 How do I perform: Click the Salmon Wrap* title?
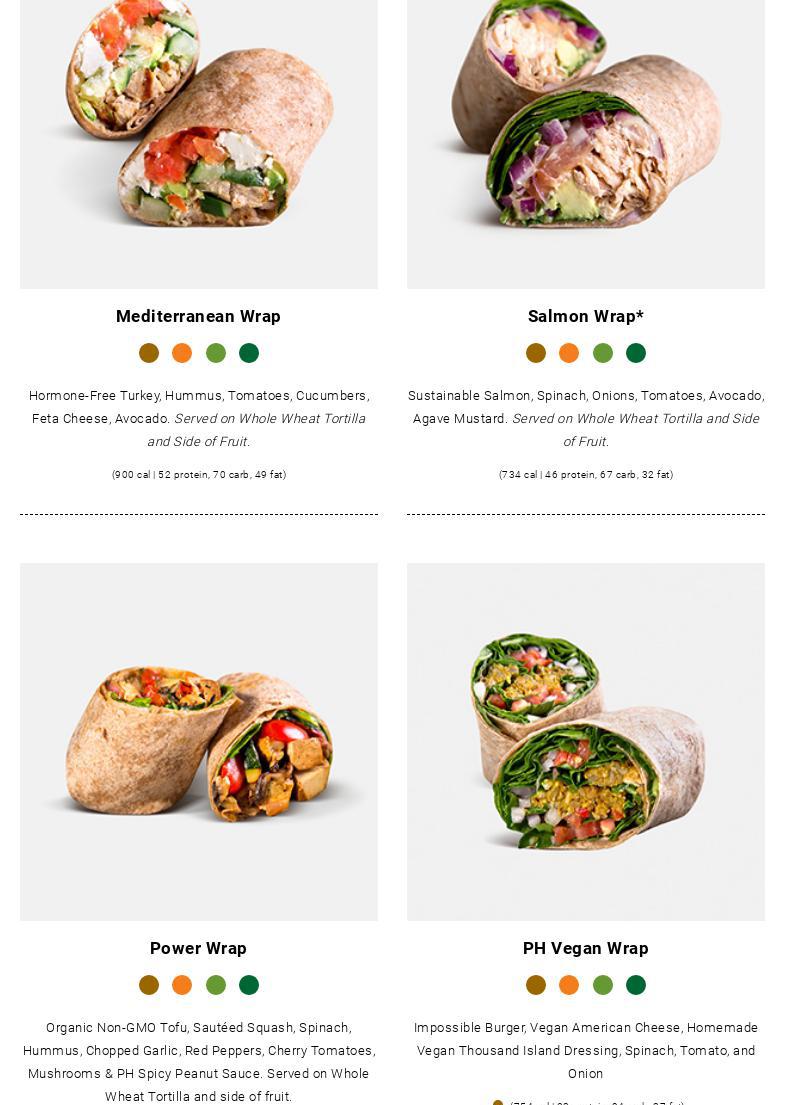(x=586, y=316)
